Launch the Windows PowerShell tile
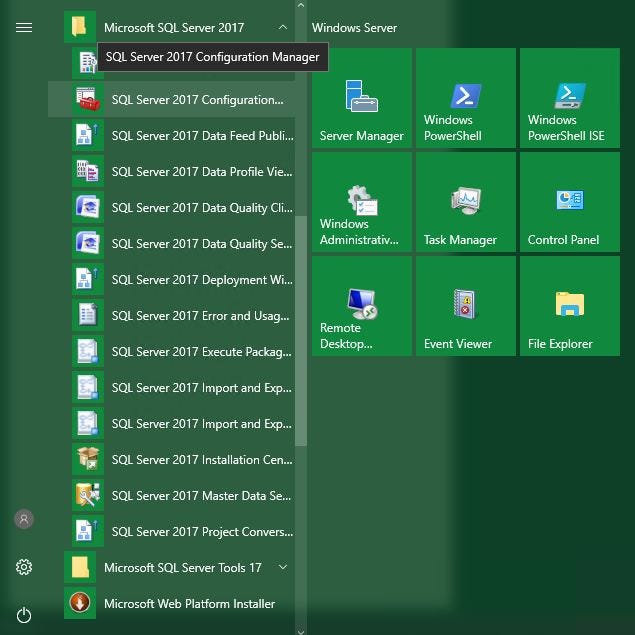The height and width of the screenshot is (635, 635). pos(466,98)
